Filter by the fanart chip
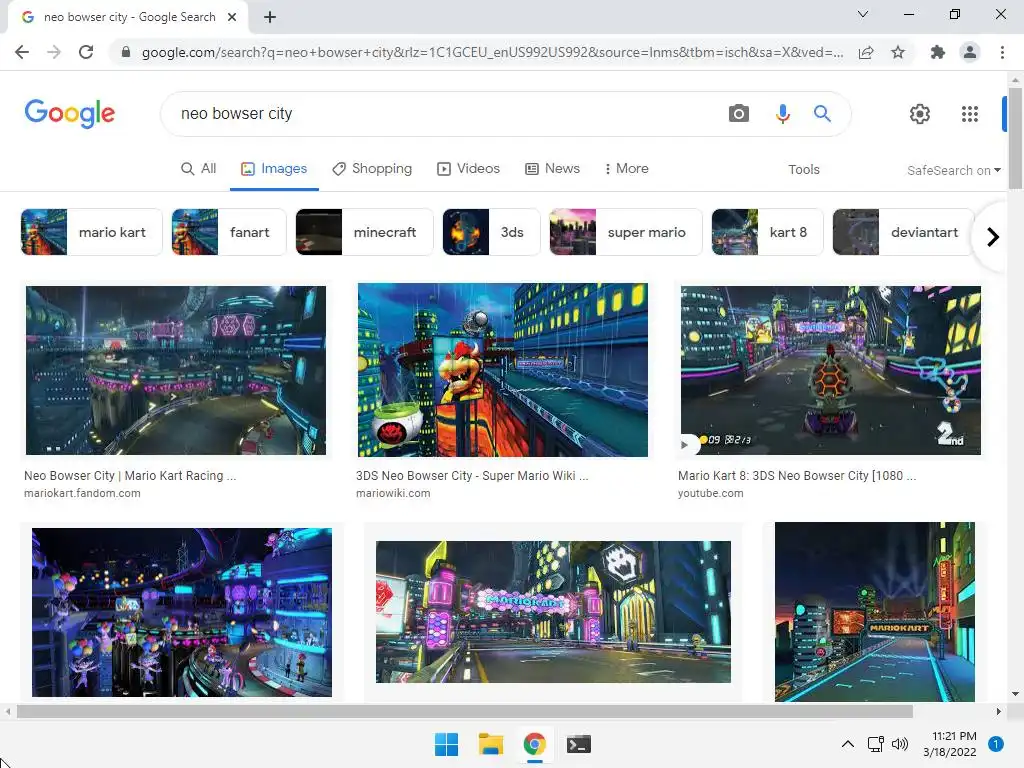1024x768 pixels. [229, 232]
